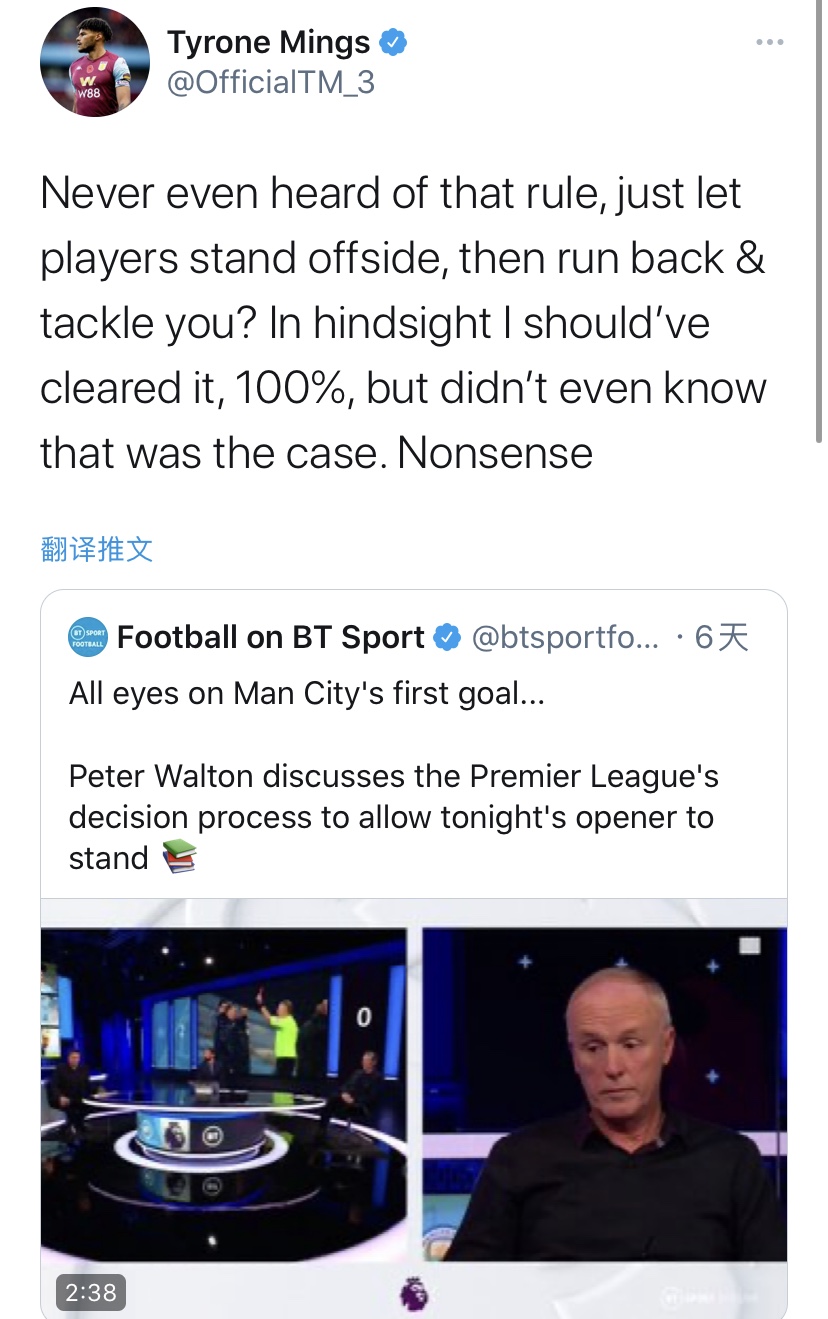The height and width of the screenshot is (1319, 828).
Task: Click the 2:38 video duration badge
Action: pos(90,1292)
